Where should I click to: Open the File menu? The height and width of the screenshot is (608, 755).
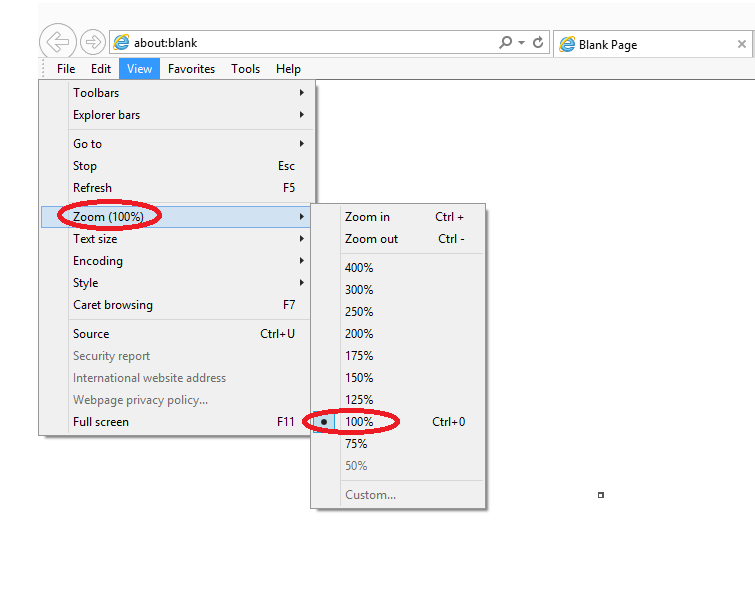(x=66, y=69)
